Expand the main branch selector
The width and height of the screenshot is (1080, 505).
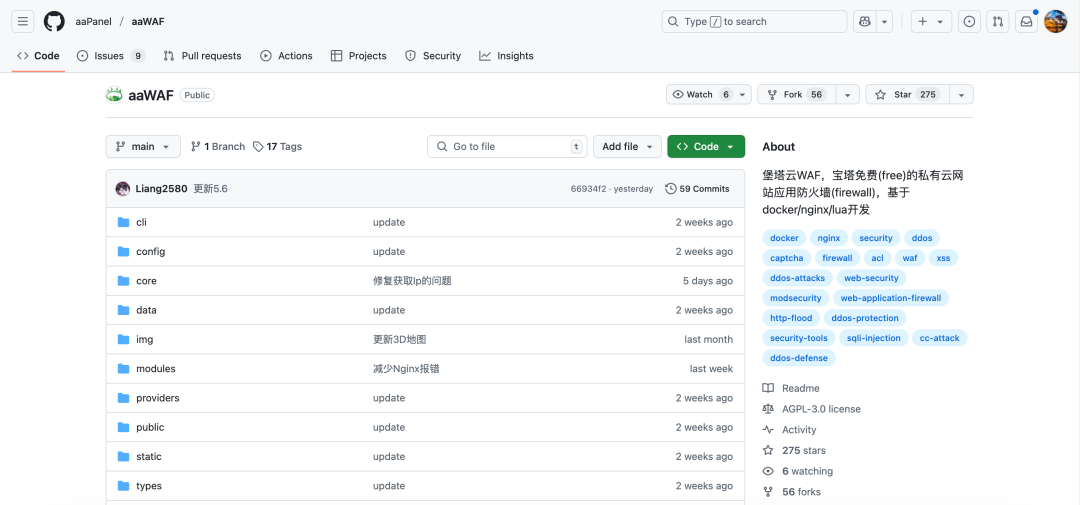tap(143, 147)
